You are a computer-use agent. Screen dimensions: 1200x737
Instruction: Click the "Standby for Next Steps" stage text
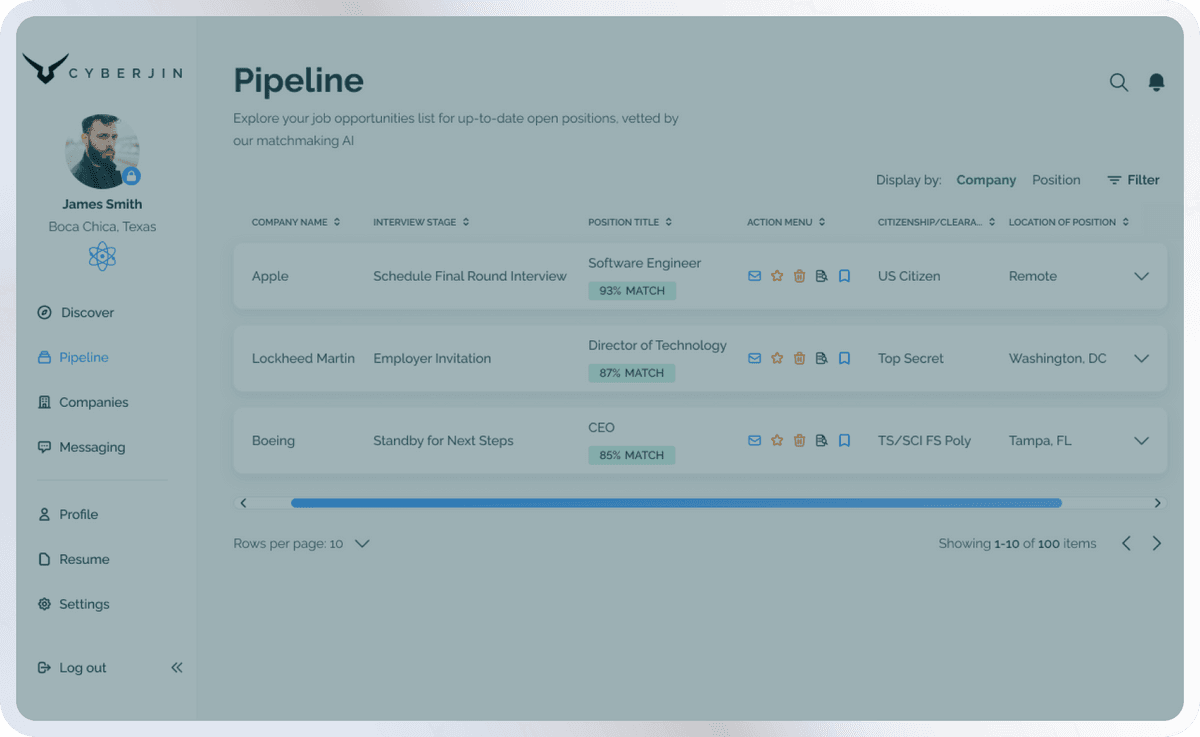(x=443, y=440)
